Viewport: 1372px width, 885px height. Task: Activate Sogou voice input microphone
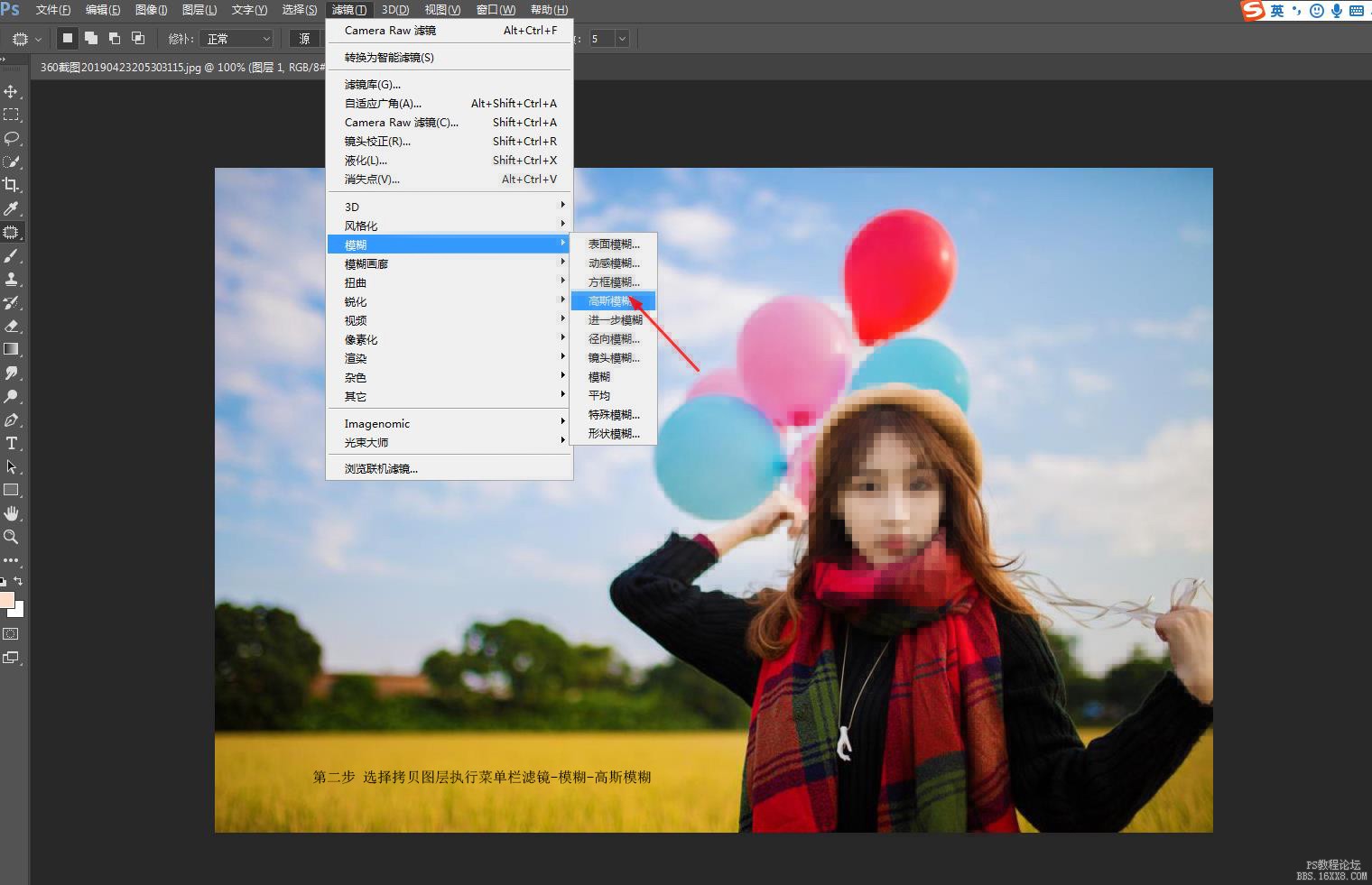1337,11
